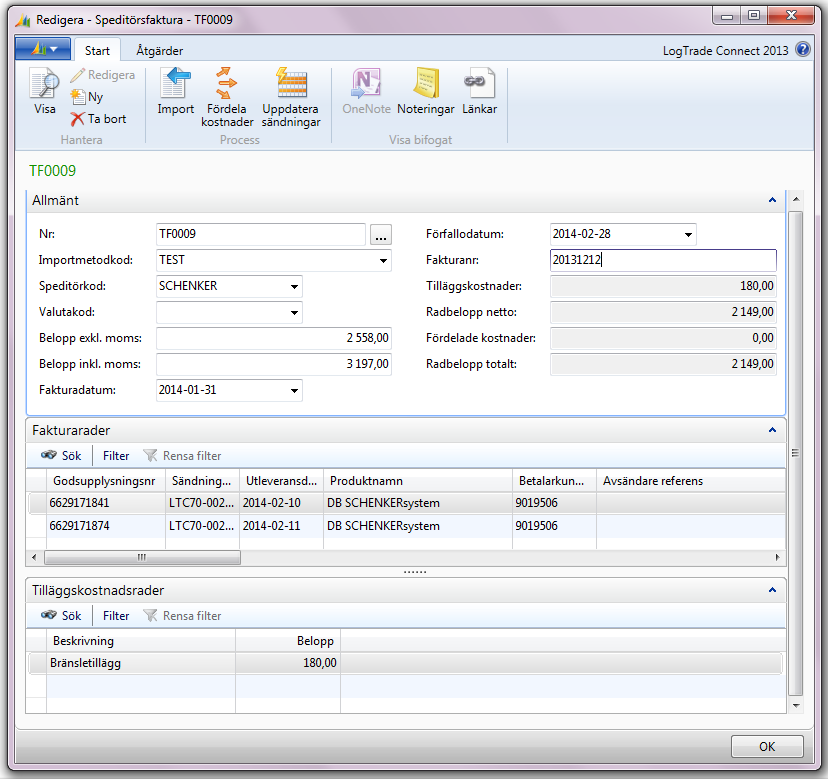
Task: Open Valutakod dropdown
Action: [294, 312]
